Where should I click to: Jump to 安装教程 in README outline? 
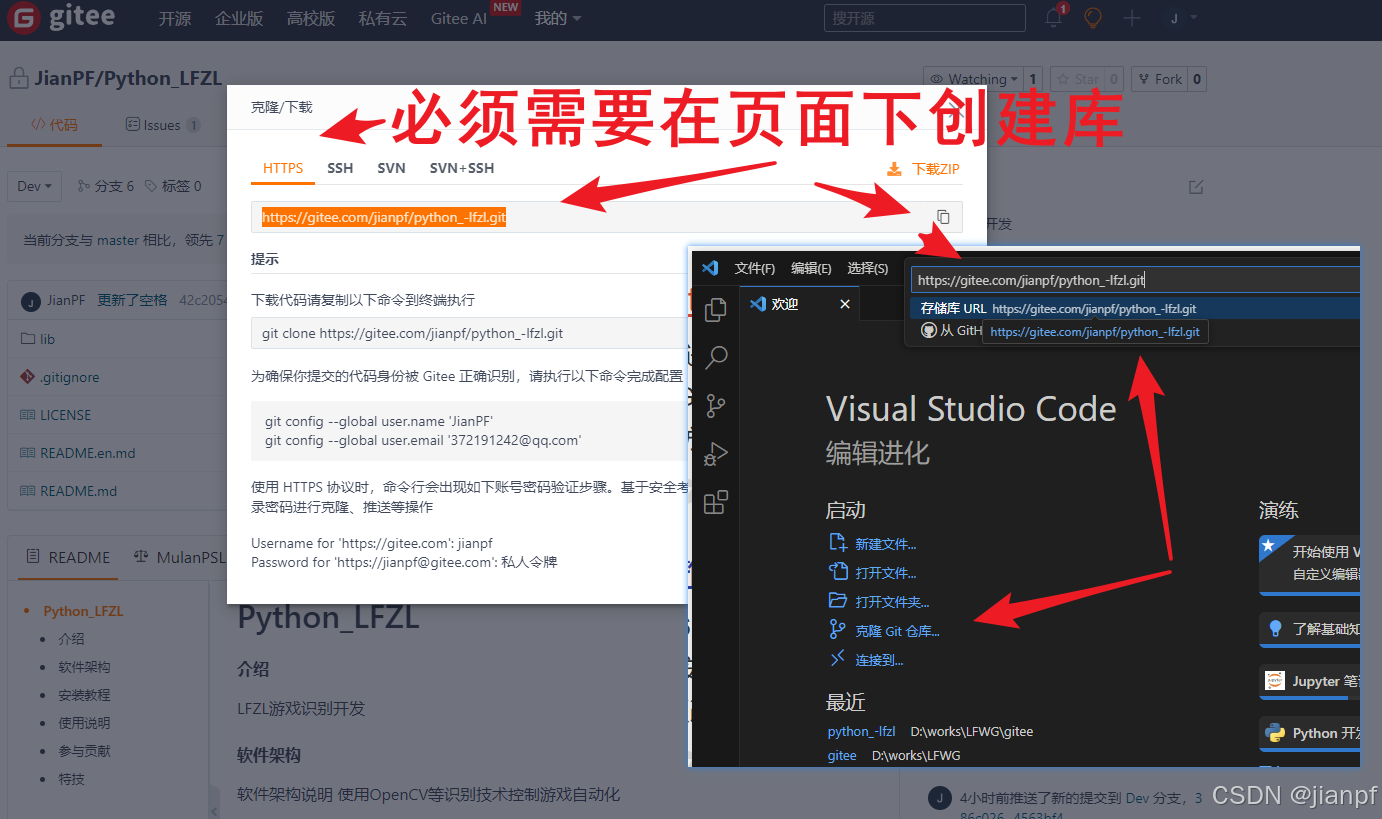tap(84, 695)
